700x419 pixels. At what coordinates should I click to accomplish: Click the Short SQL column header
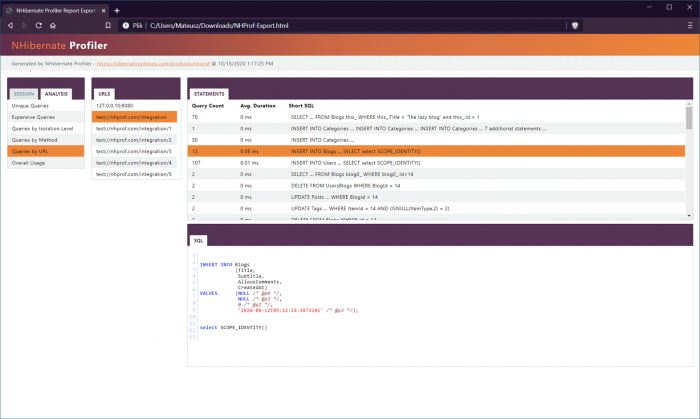point(301,106)
